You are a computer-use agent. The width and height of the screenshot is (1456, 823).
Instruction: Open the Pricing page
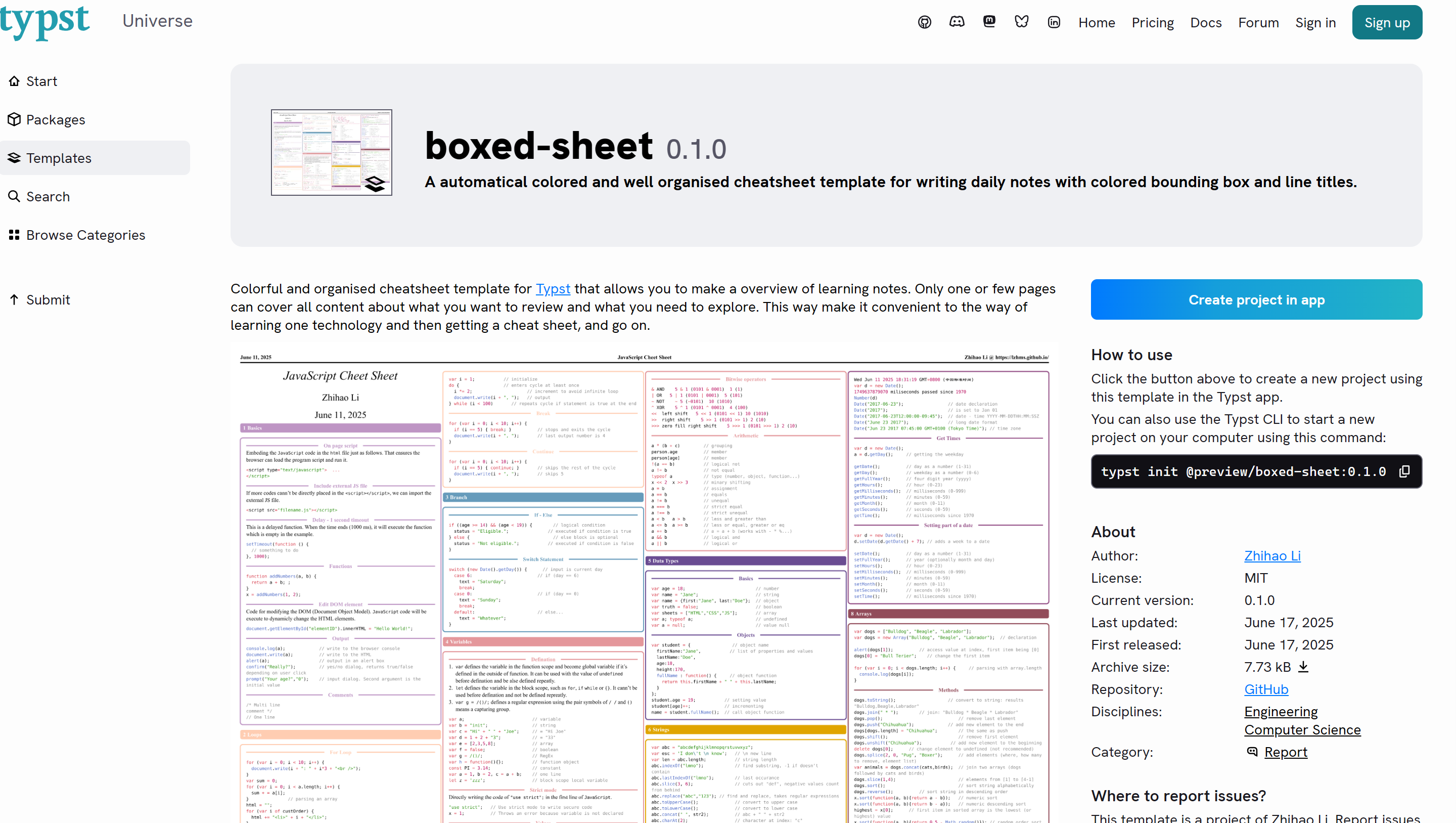[x=1153, y=23]
